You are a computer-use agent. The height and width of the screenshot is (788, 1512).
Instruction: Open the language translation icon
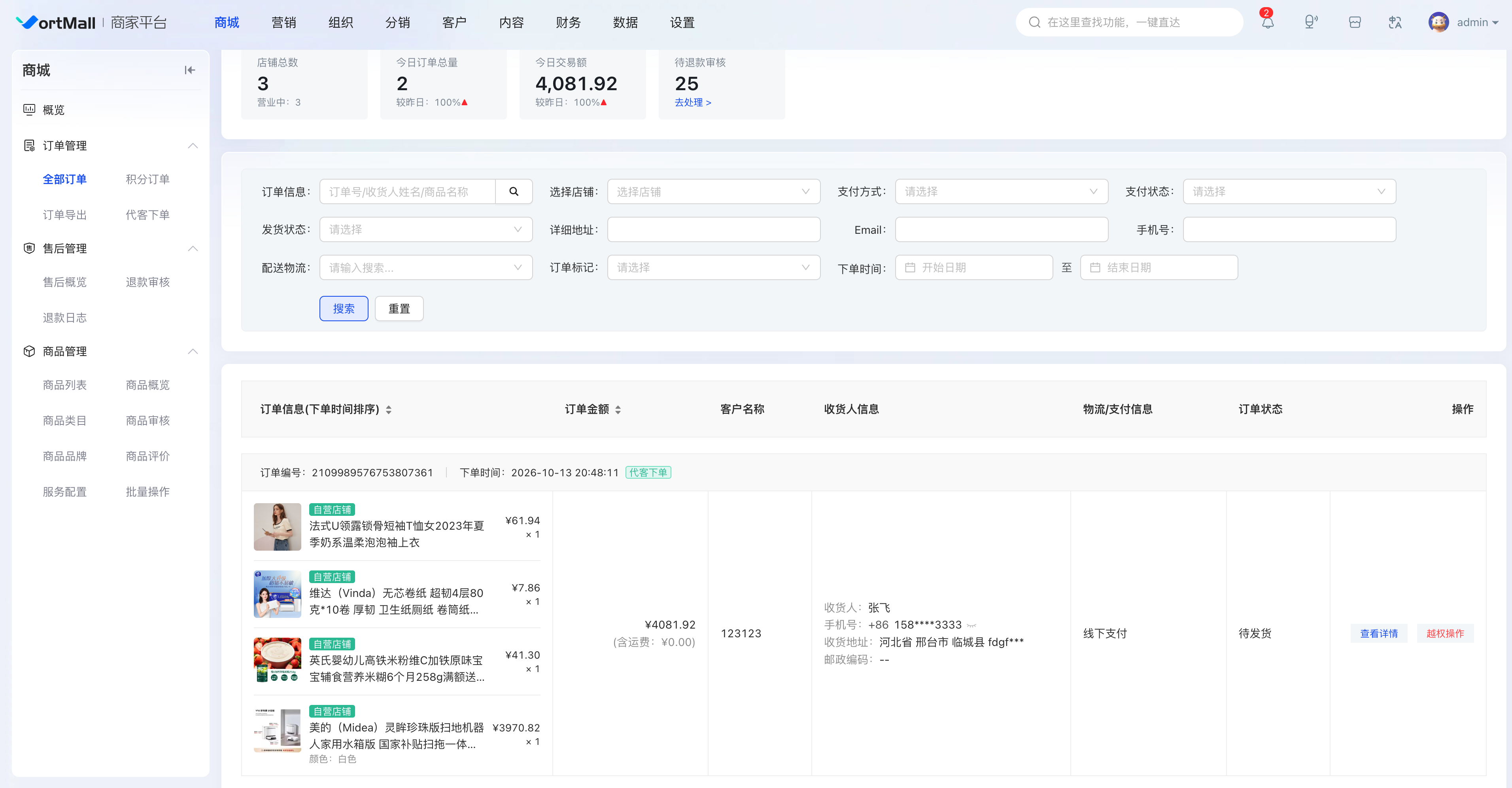coord(1395,22)
